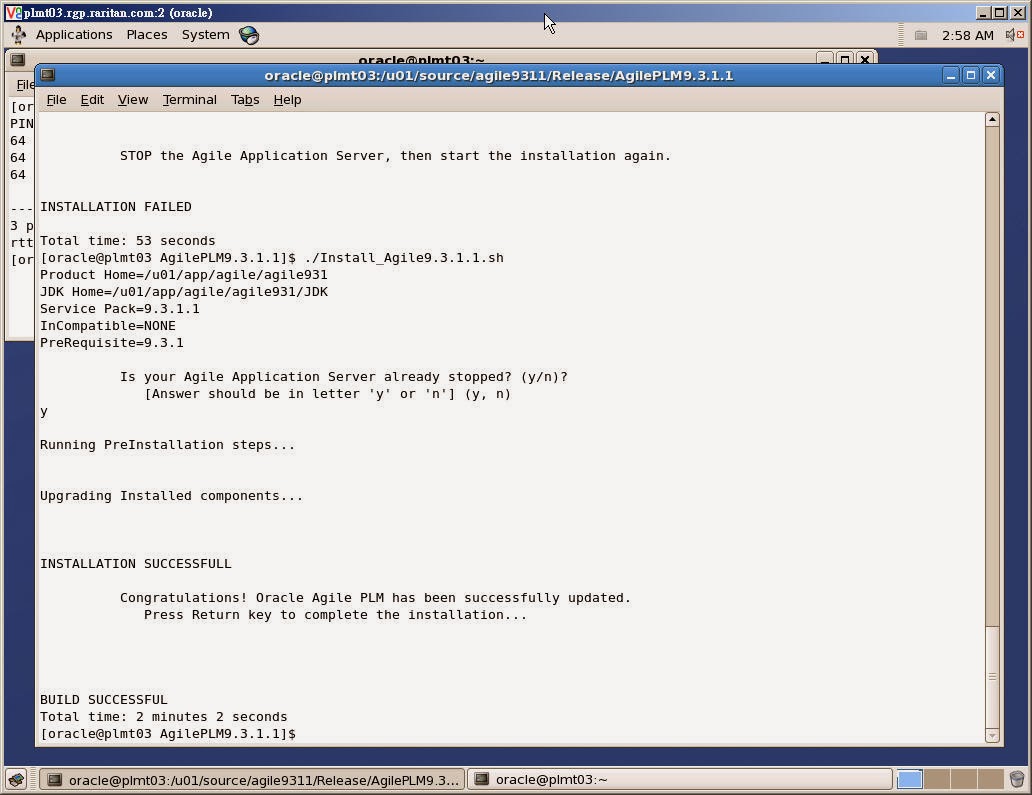Click 'Press Return key to complete' line
Screen dimensions: 1032x795
coord(336,615)
